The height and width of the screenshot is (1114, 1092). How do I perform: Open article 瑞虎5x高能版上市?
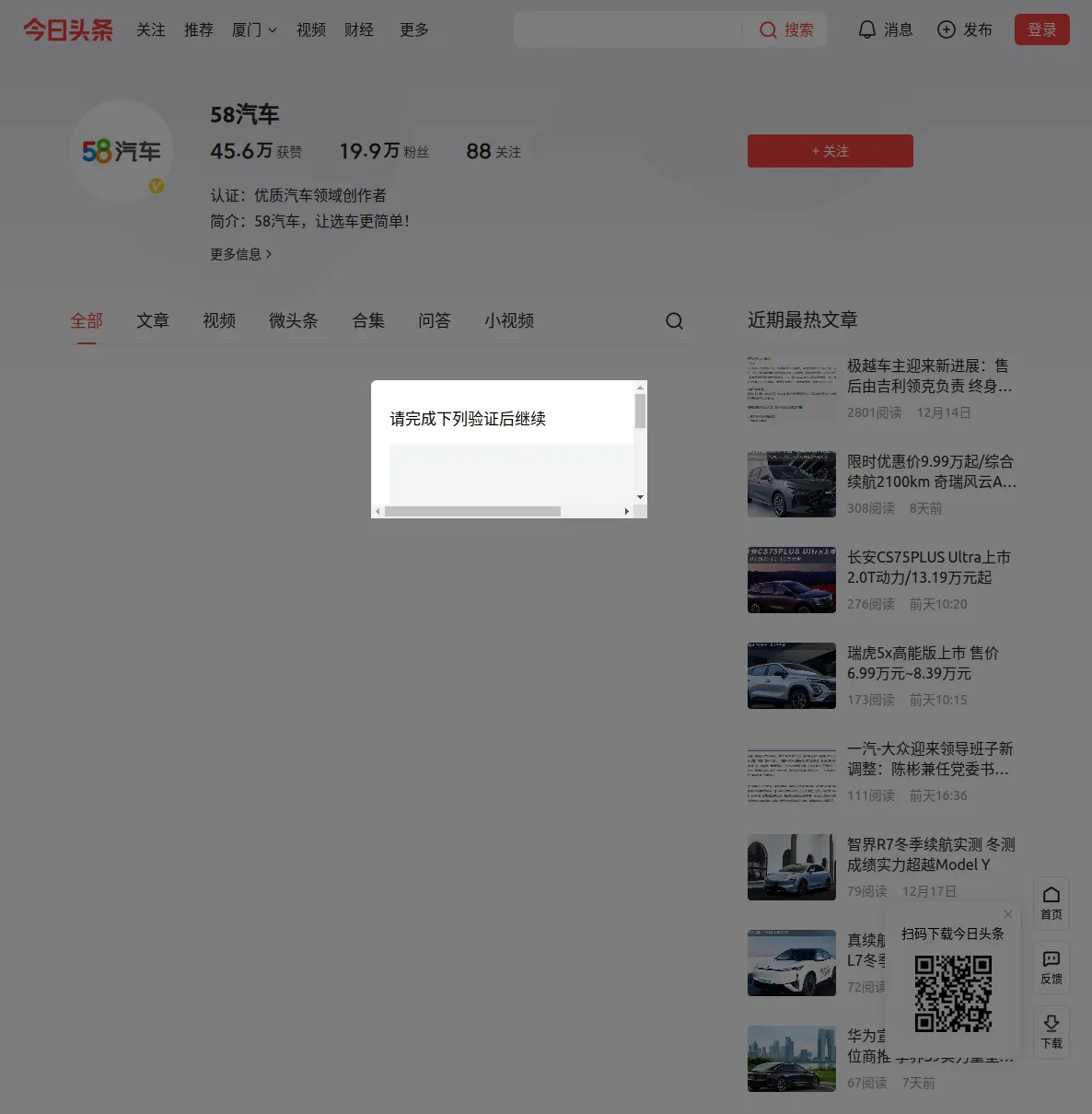(x=923, y=663)
